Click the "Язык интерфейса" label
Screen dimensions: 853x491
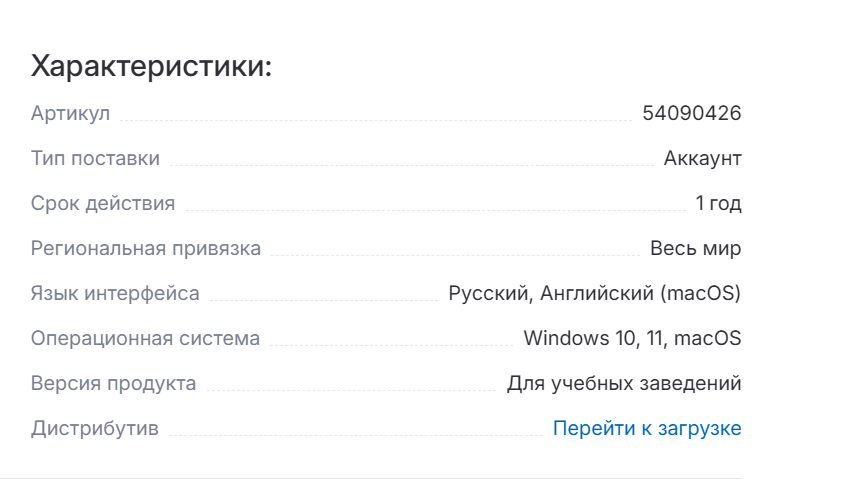point(115,294)
